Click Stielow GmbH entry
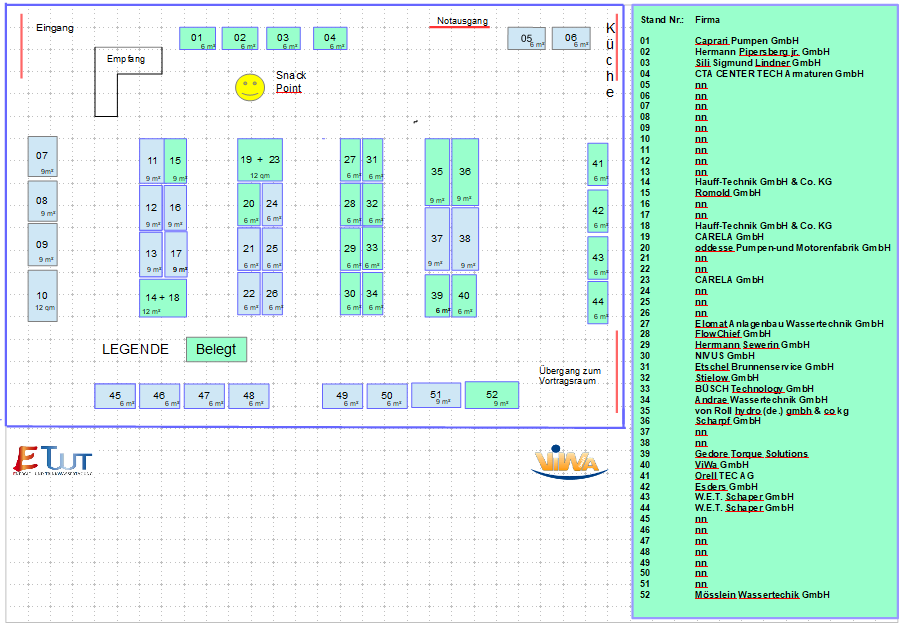The width and height of the screenshot is (905, 630). 727,378
